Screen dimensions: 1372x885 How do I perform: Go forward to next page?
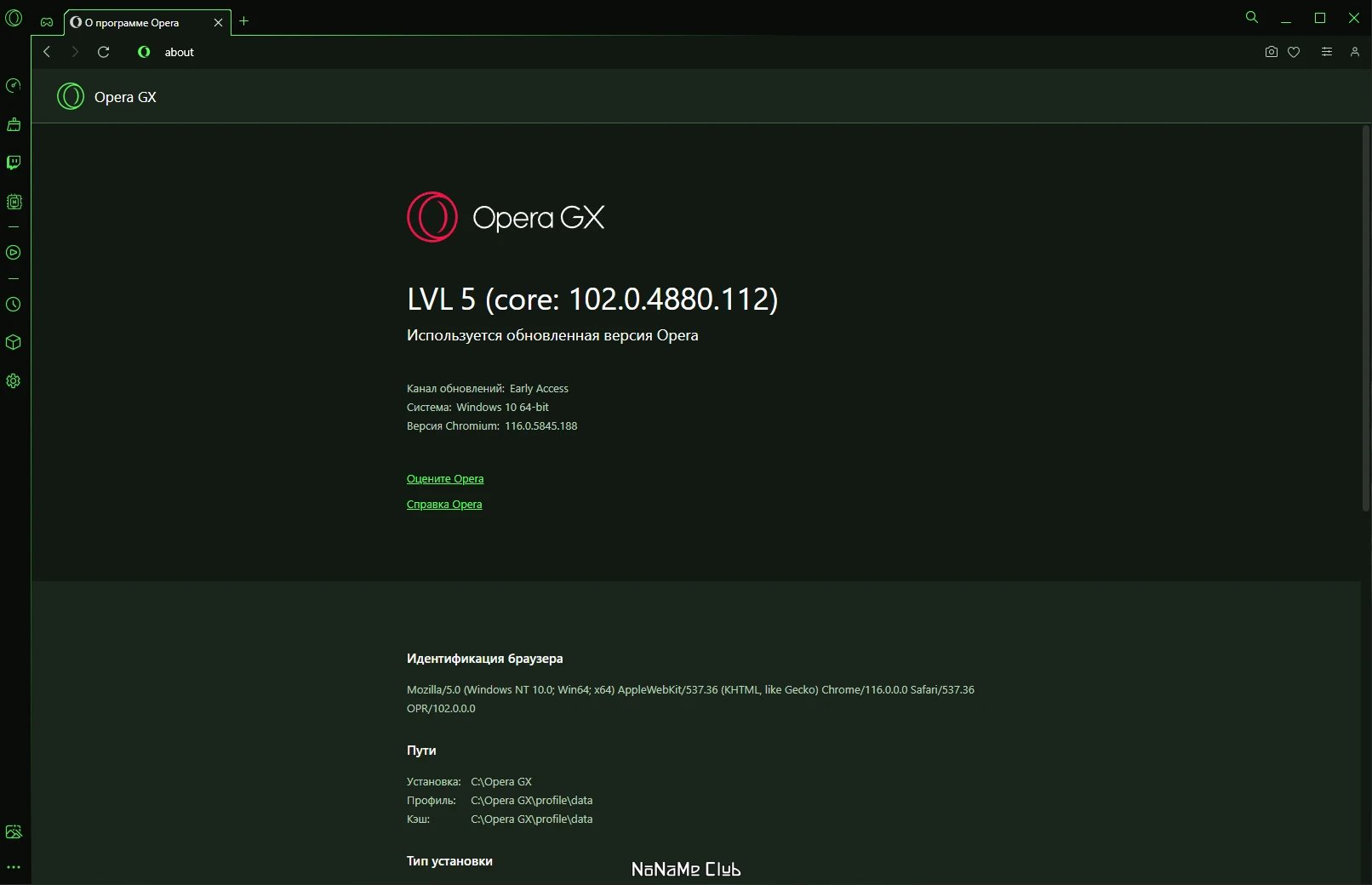coord(75,52)
